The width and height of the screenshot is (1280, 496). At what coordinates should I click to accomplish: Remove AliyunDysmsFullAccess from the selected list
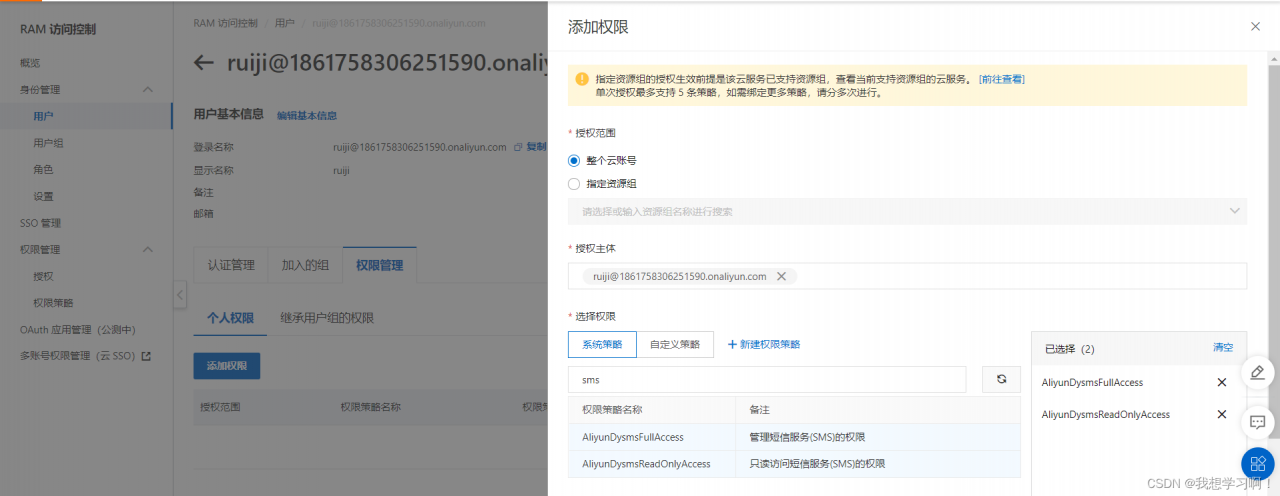(x=1221, y=382)
